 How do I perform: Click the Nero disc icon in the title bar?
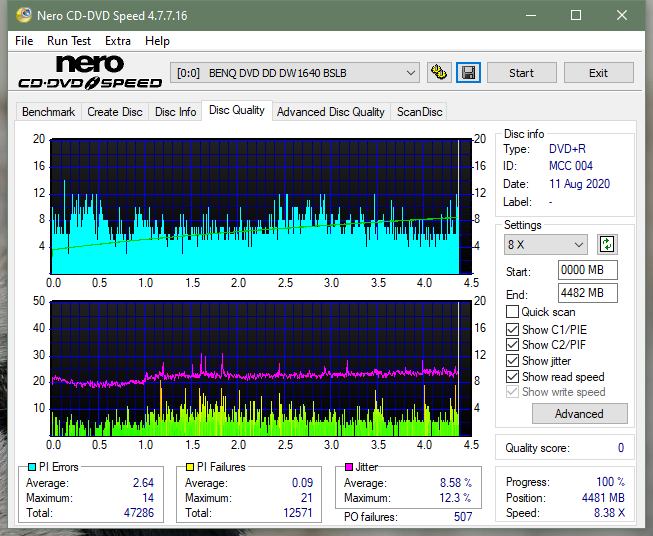point(24,15)
